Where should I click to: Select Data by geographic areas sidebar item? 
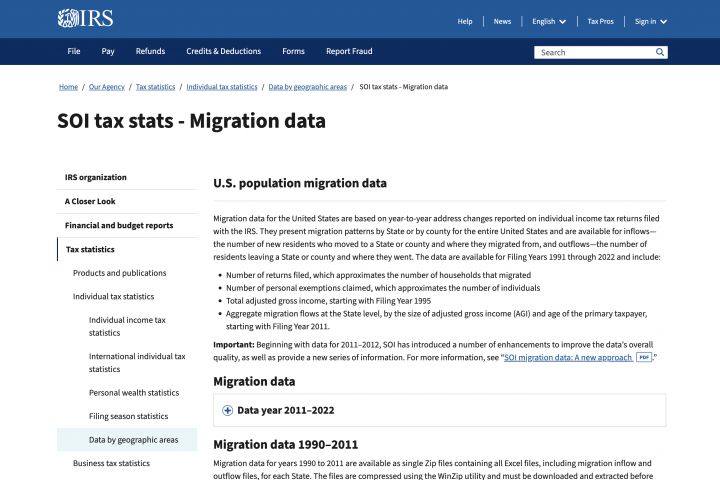[127, 440]
